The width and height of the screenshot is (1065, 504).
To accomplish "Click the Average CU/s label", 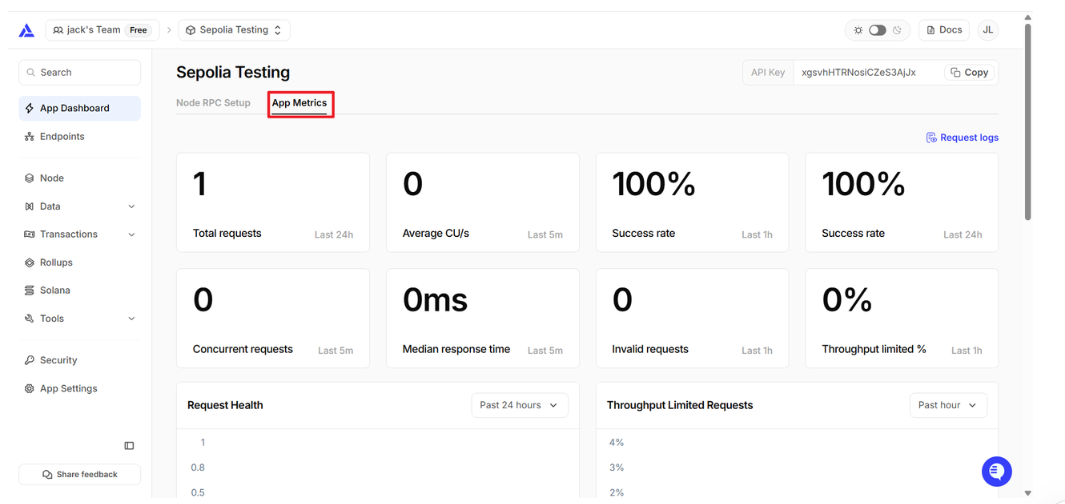I will (436, 234).
